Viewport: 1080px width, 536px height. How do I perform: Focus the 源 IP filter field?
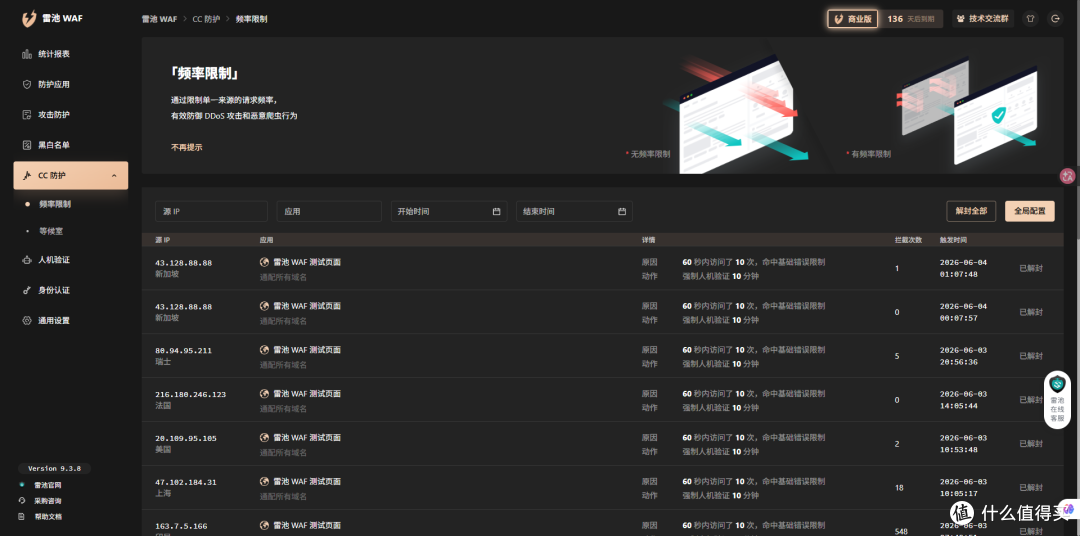(211, 212)
